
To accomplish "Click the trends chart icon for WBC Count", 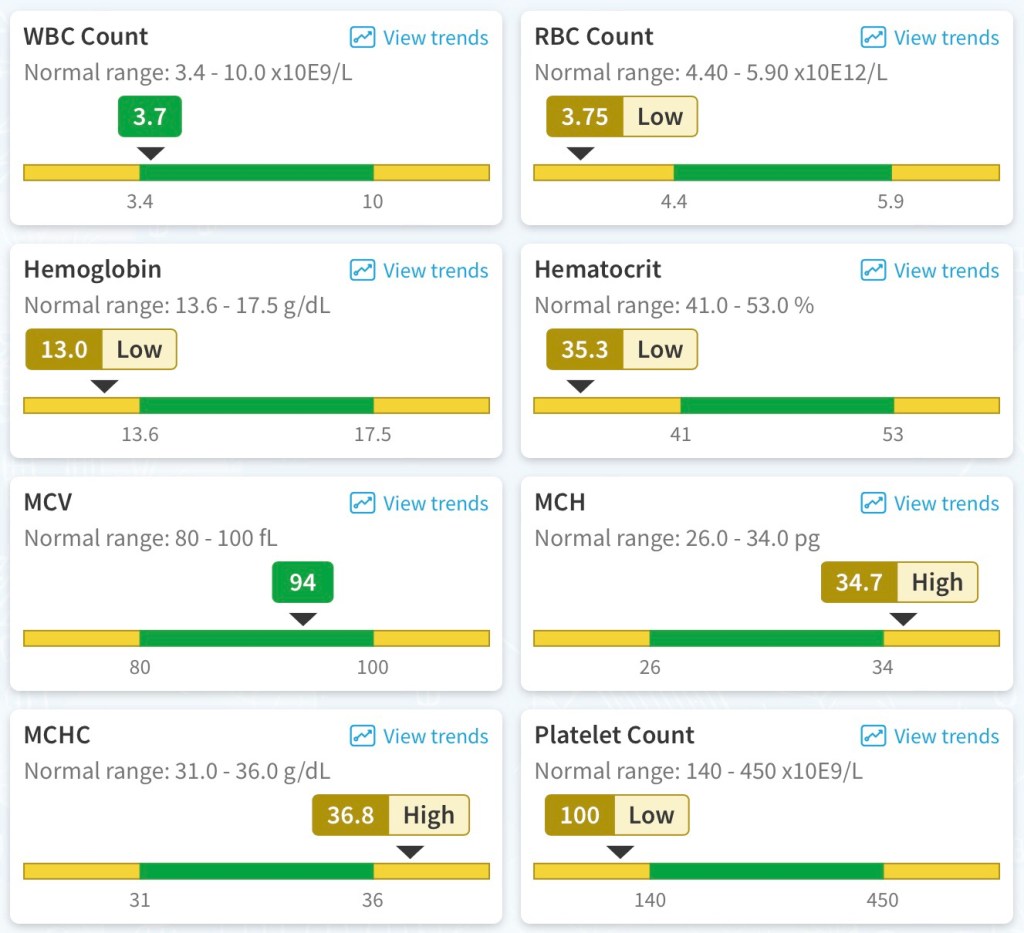I will (362, 38).
